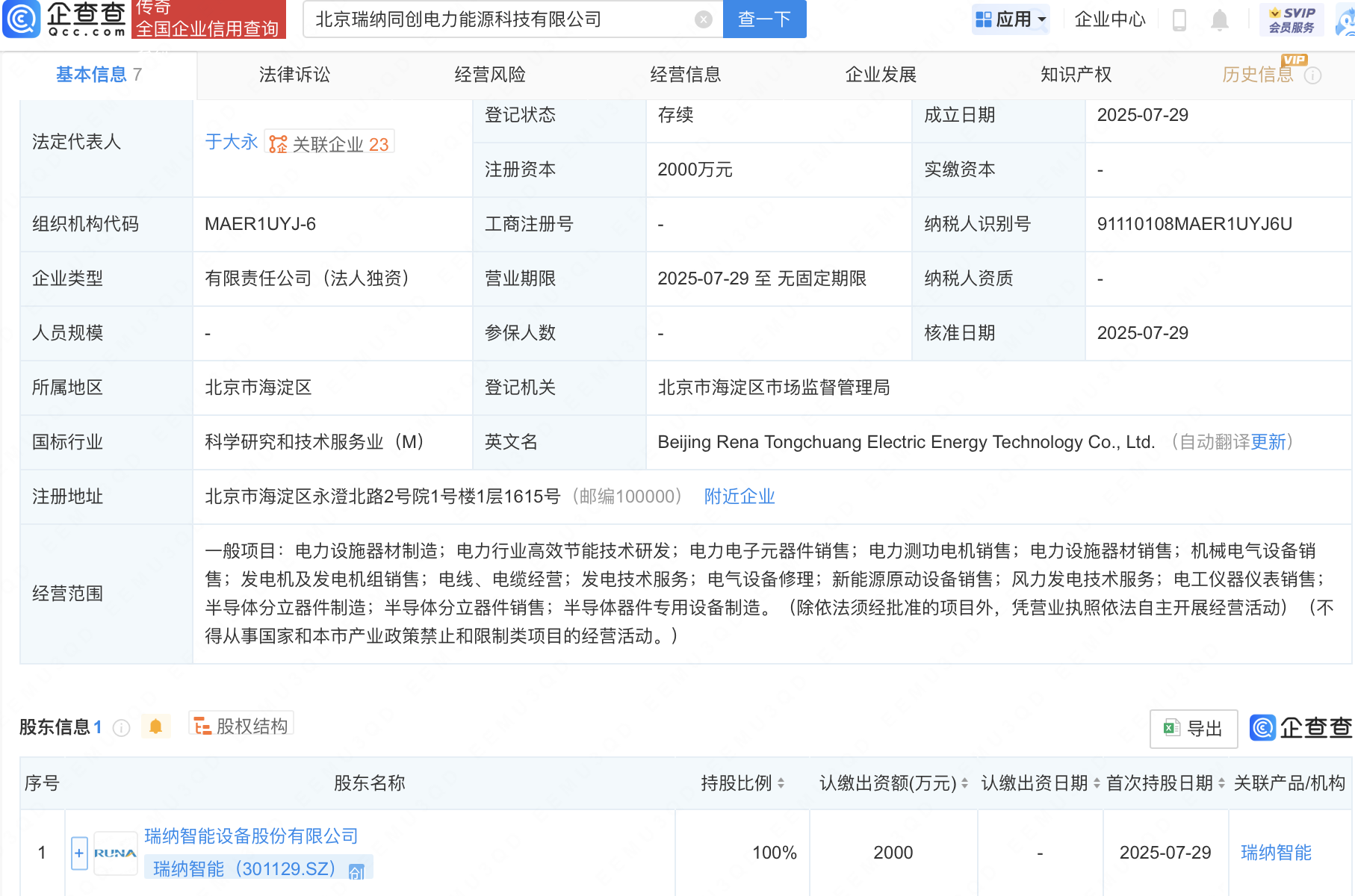Switch to 企业发展 tab
Image resolution: width=1355 pixels, height=896 pixels.
pyautogui.click(x=881, y=75)
